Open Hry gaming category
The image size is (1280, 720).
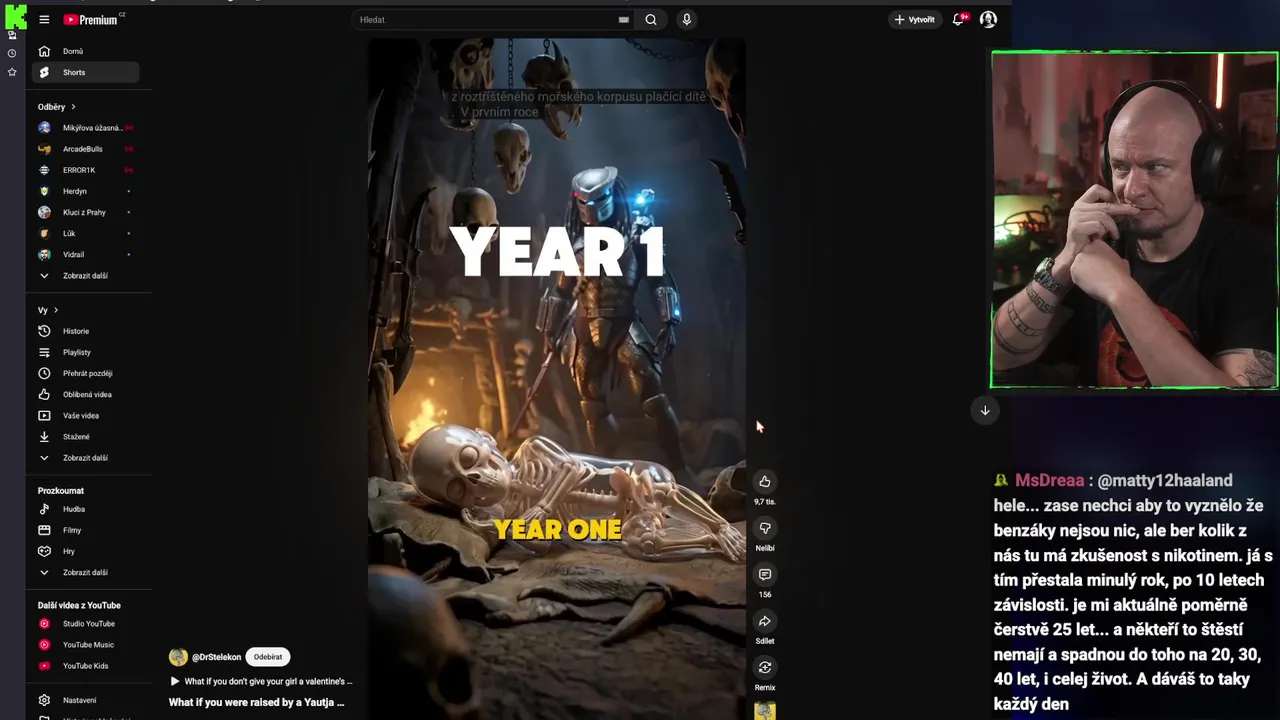pos(85,551)
